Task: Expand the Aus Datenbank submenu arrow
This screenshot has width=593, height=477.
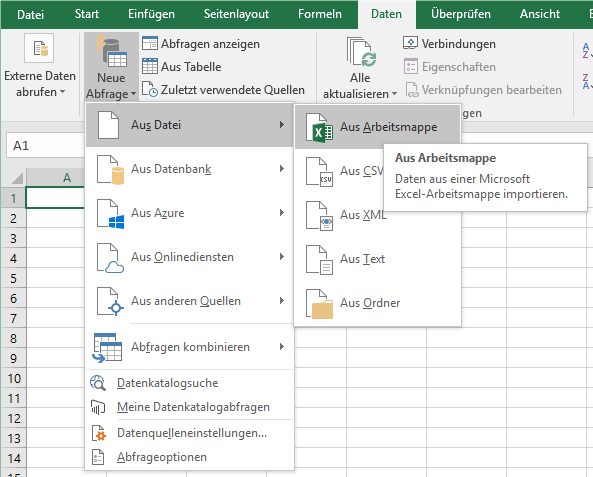Action: coord(282,169)
